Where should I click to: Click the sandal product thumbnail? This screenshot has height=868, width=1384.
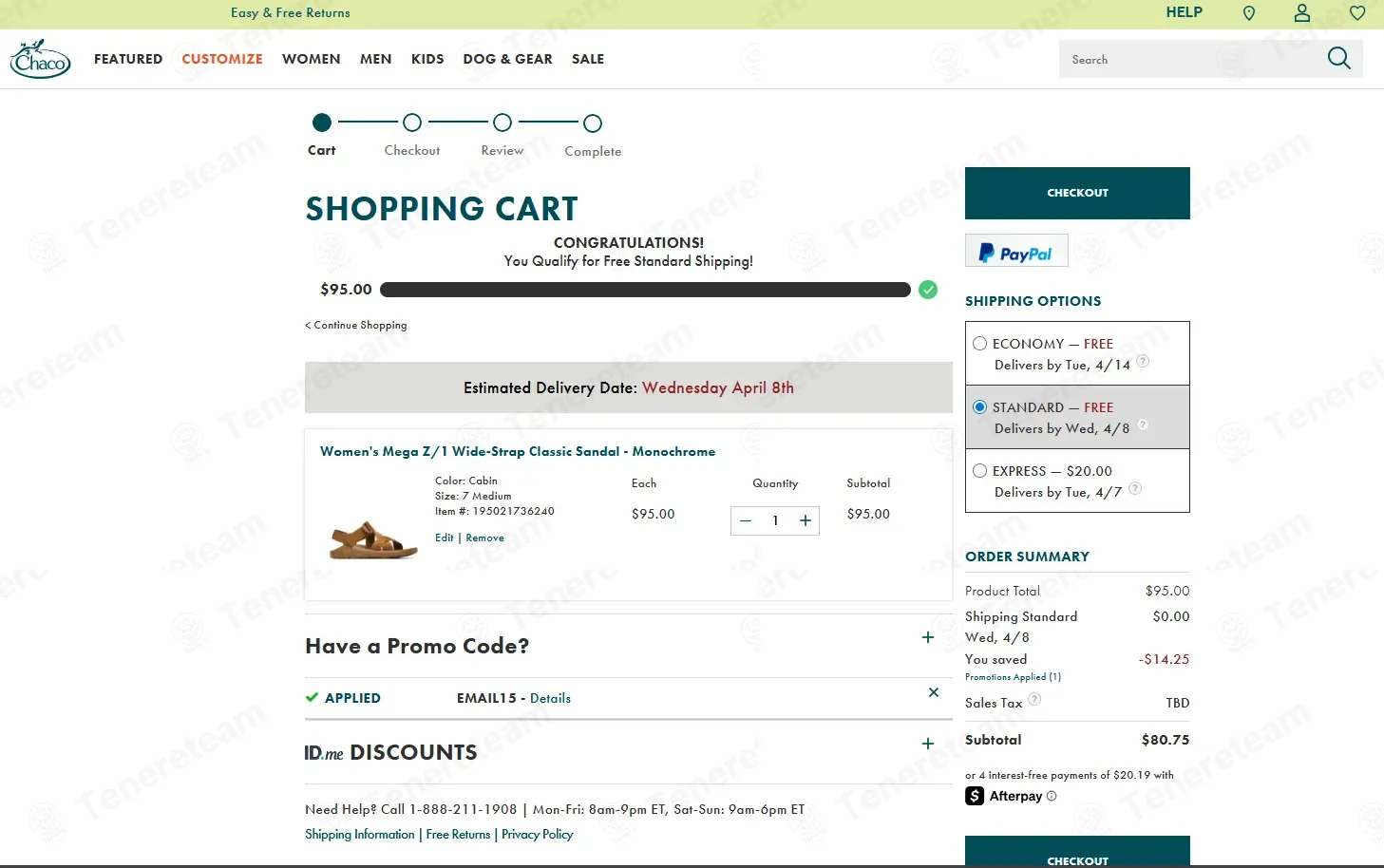pos(373,538)
